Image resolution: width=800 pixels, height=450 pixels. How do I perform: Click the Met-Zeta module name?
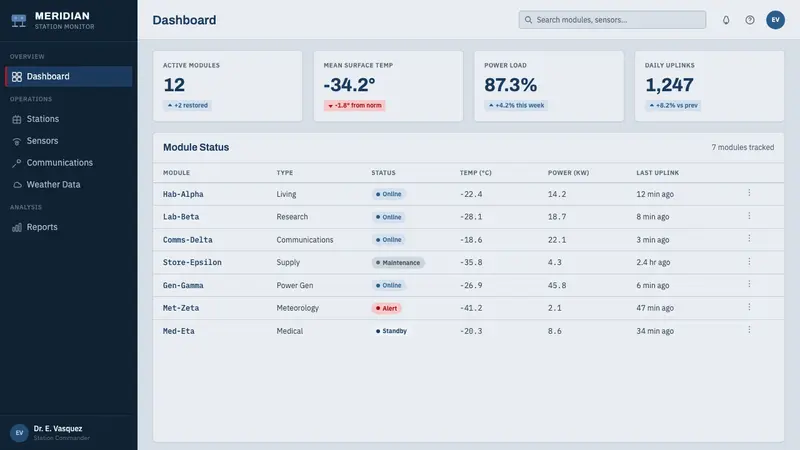pyautogui.click(x=181, y=308)
